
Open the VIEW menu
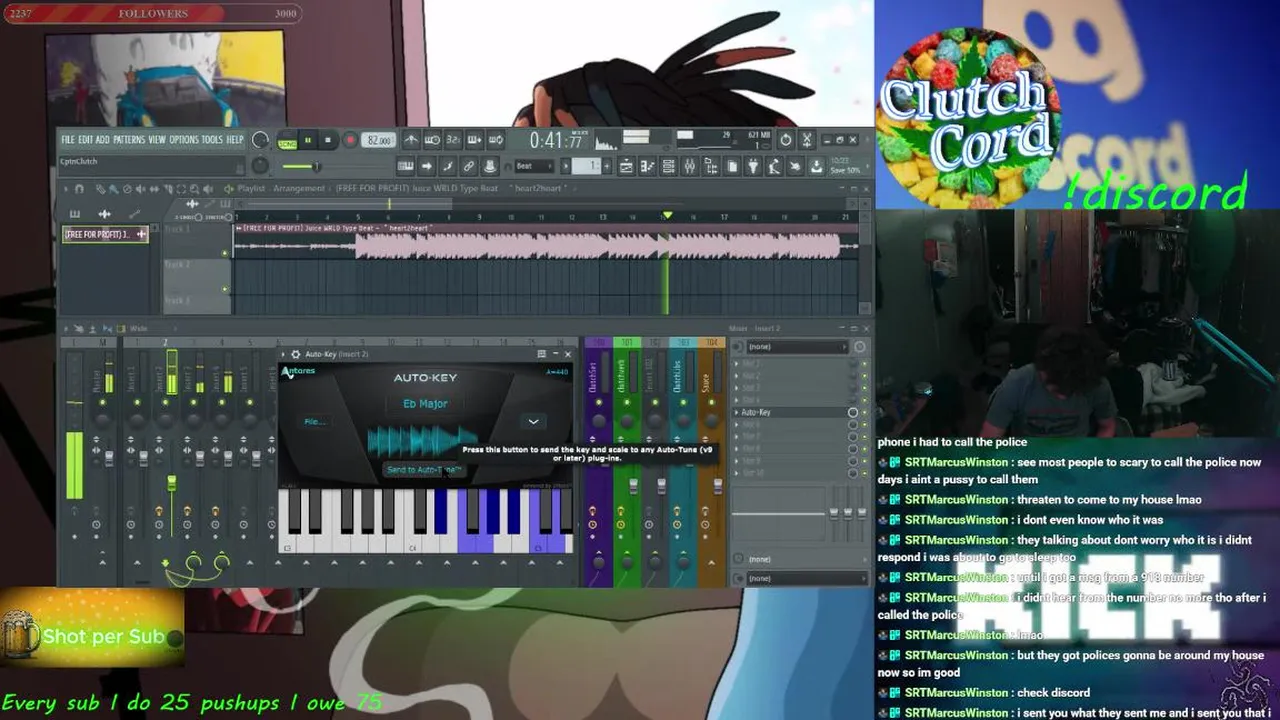157,140
